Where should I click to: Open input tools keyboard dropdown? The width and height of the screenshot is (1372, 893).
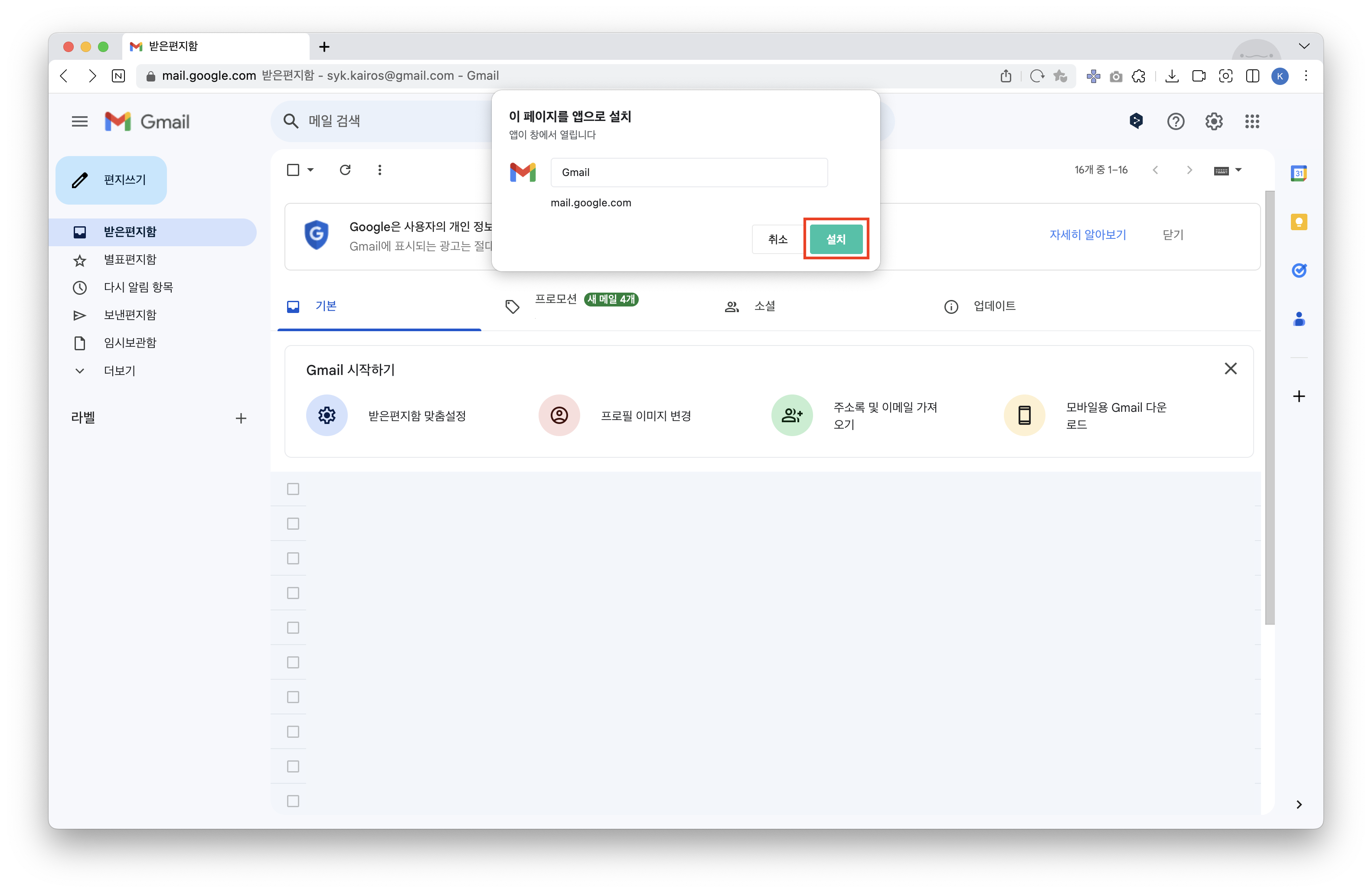tap(1238, 170)
